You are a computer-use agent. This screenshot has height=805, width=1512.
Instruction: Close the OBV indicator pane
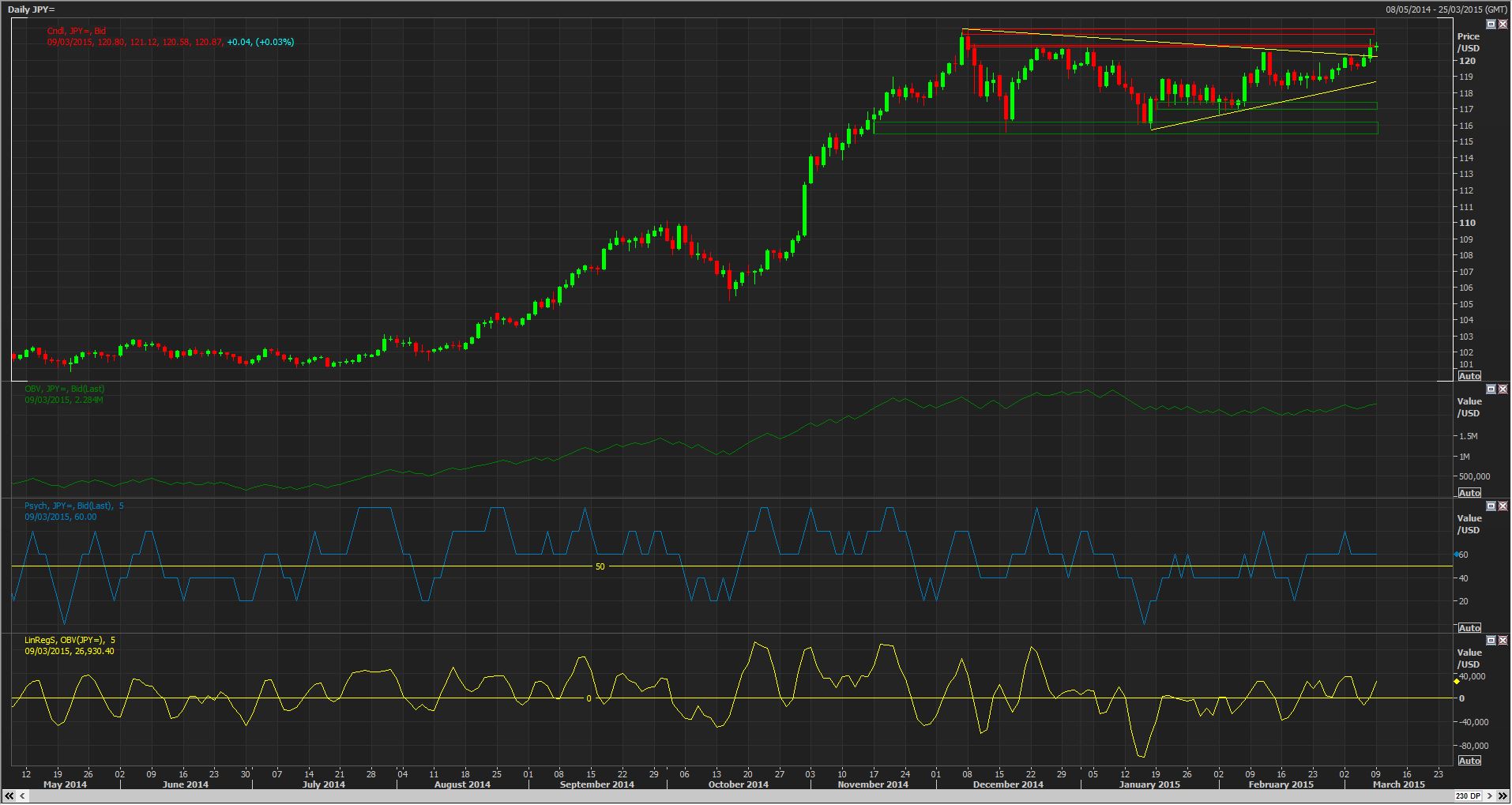pyautogui.click(x=1503, y=389)
